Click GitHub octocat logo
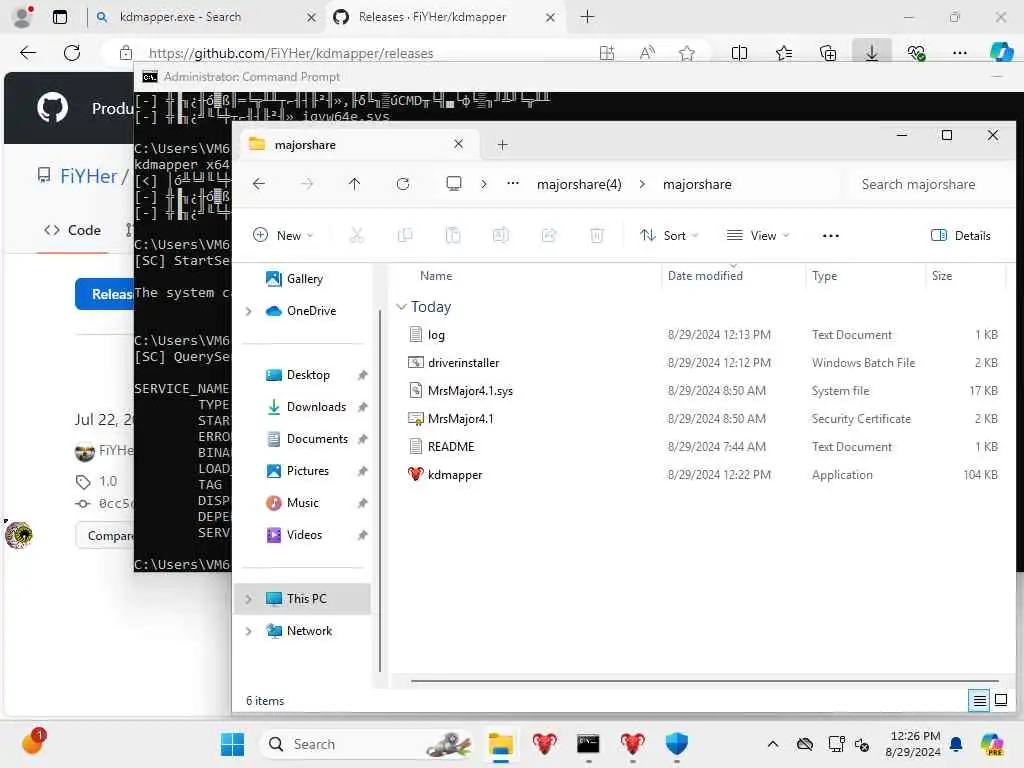The height and width of the screenshot is (768, 1024). coord(52,108)
